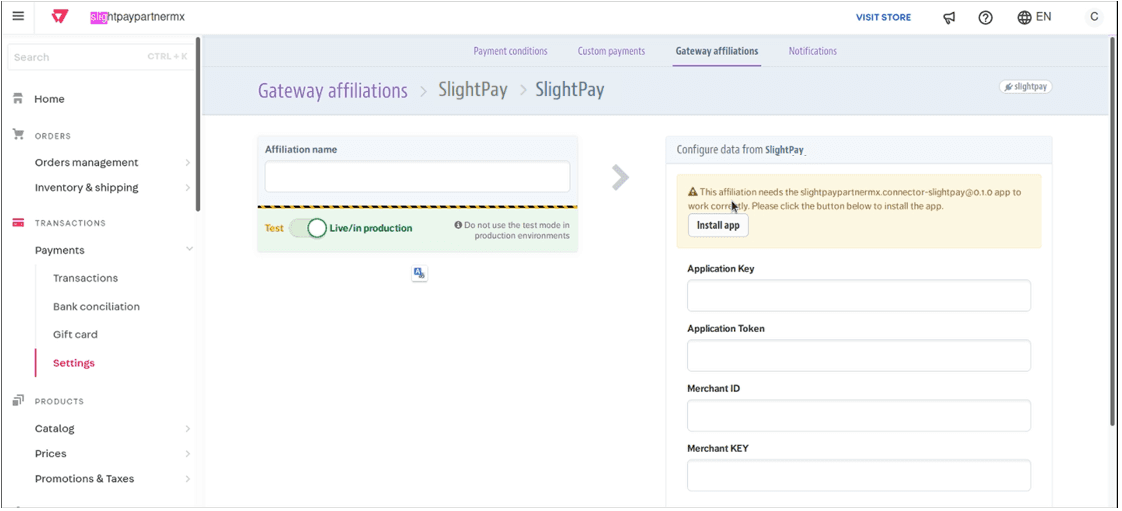Open Notifications tab

(812, 51)
